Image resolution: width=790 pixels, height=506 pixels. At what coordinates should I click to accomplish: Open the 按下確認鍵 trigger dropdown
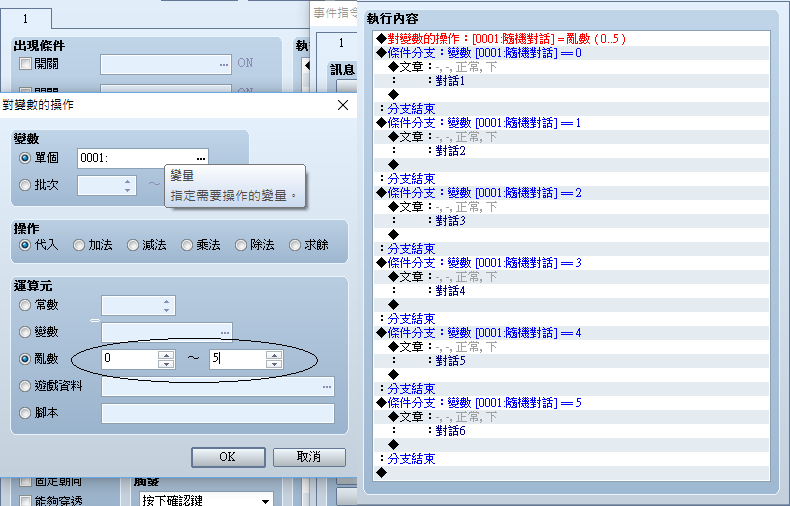(207, 500)
